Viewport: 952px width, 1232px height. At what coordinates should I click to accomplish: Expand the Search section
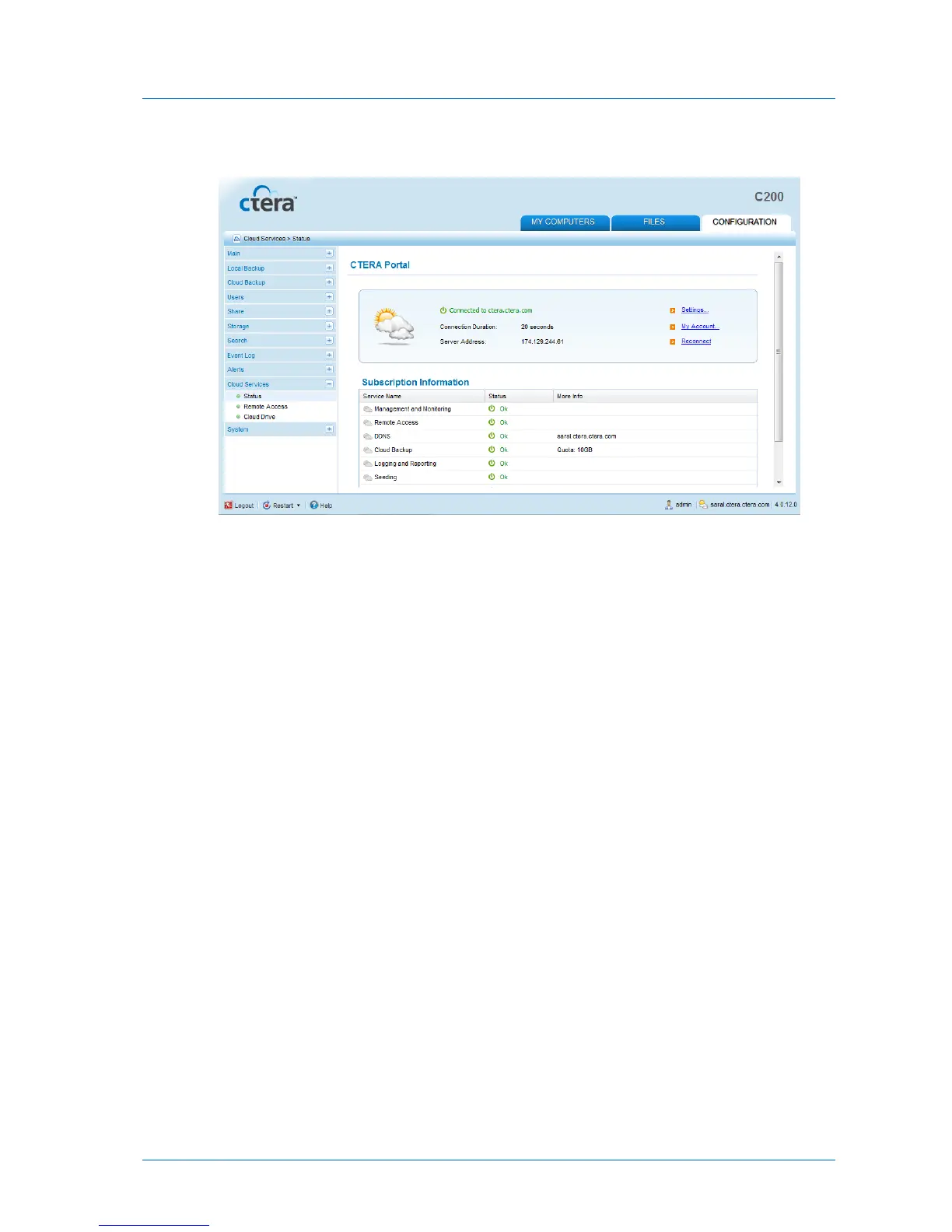click(329, 341)
